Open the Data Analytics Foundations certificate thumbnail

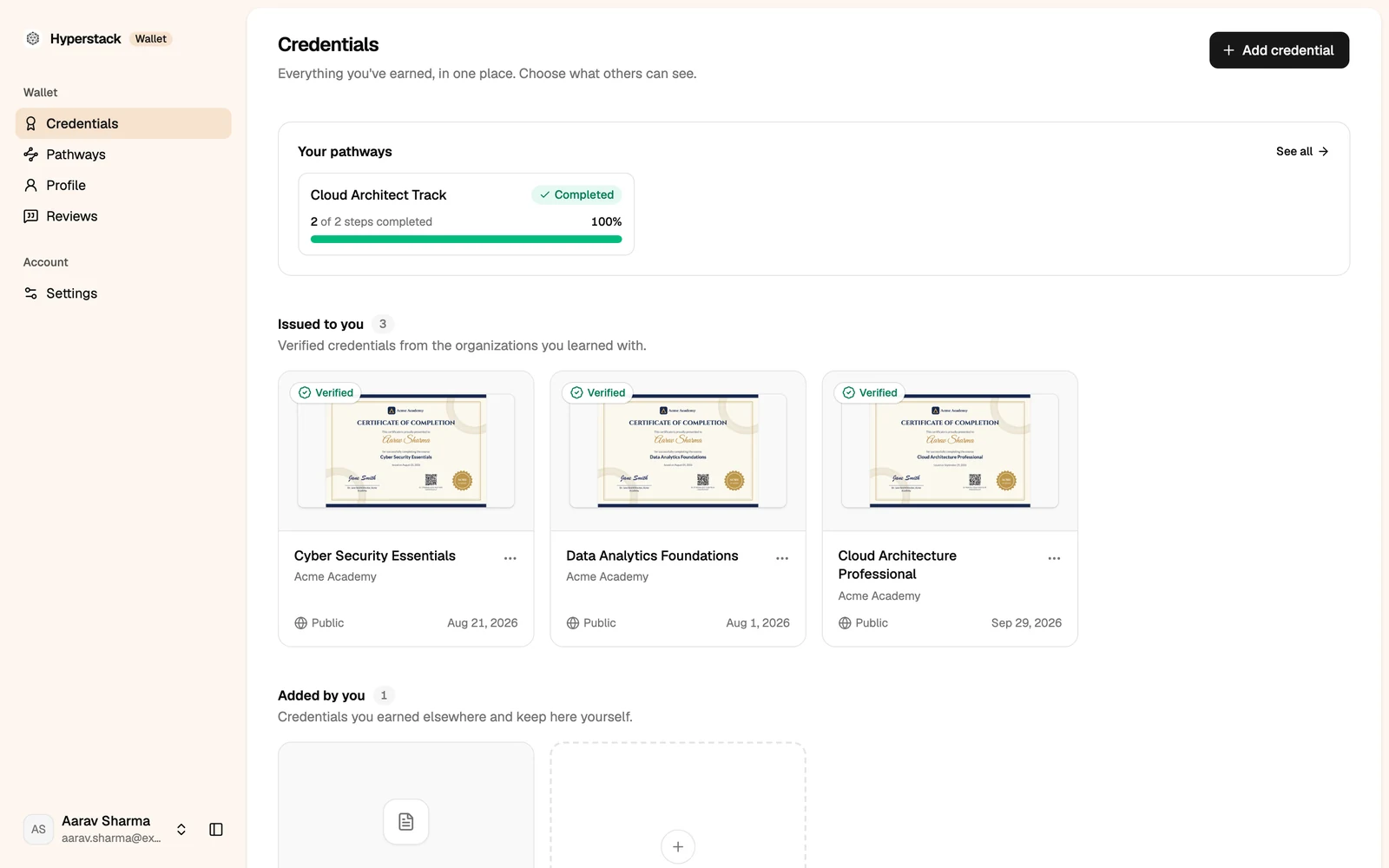(678, 450)
